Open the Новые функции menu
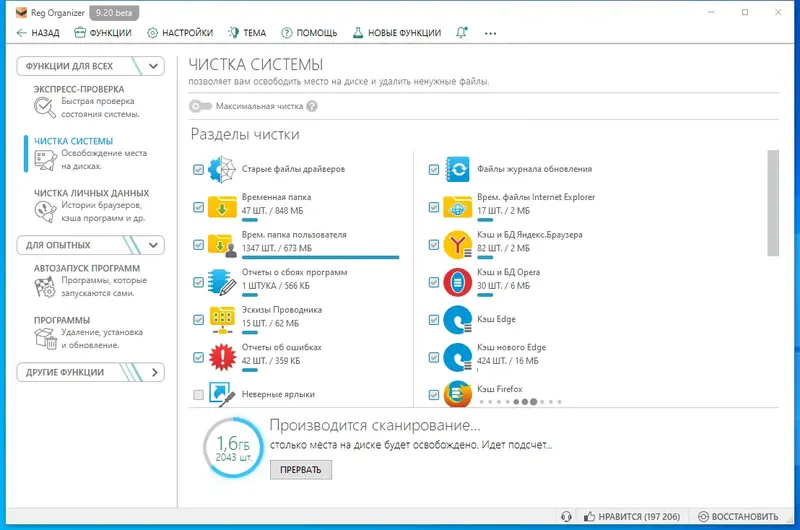The width and height of the screenshot is (800, 530). [x=397, y=33]
